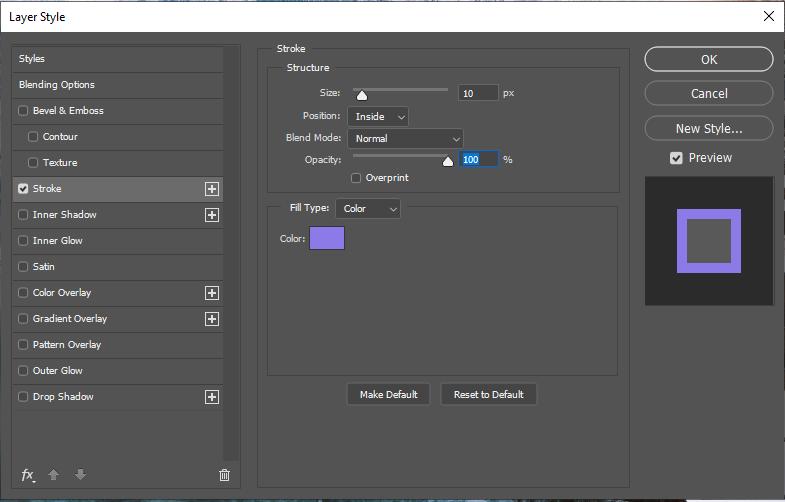Screen dimensions: 785x502
Task: Add another Color Overlay with plus icon
Action: 212,293
